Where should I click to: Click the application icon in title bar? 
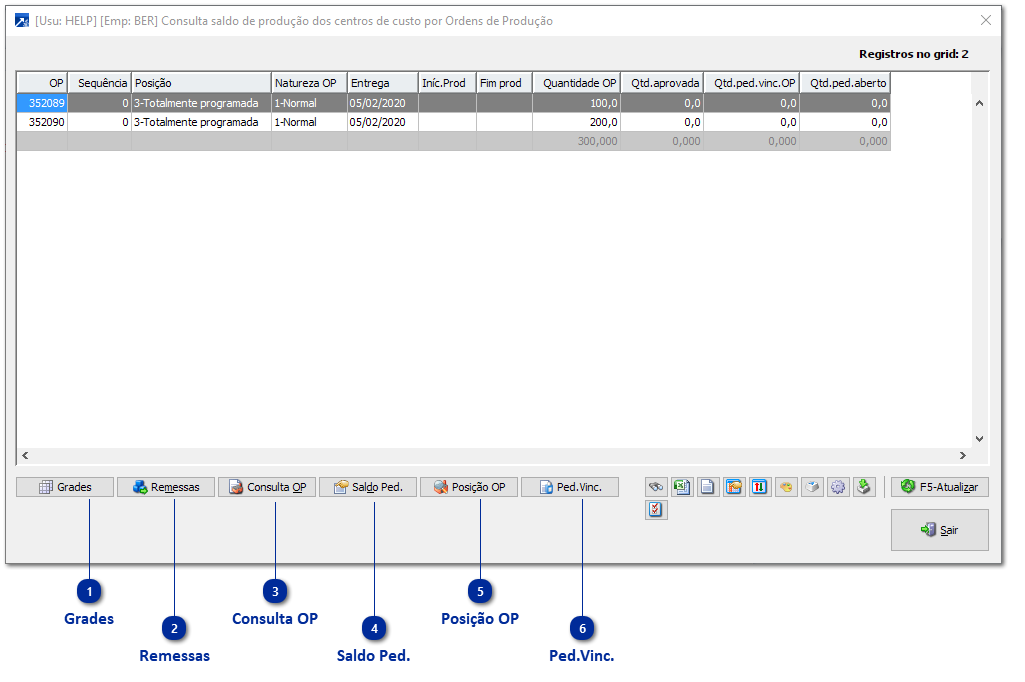click(x=22, y=21)
